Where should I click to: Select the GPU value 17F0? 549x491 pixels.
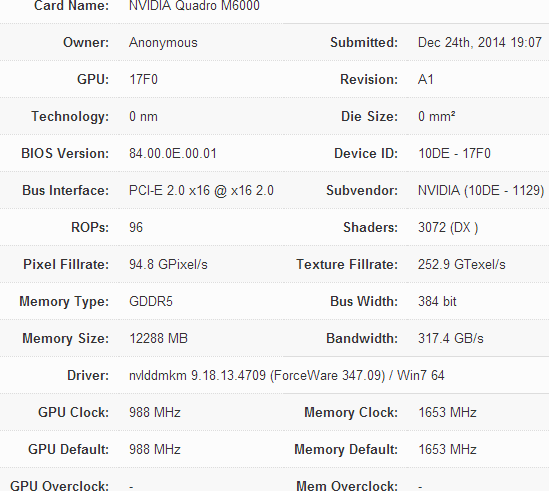[x=143, y=79]
